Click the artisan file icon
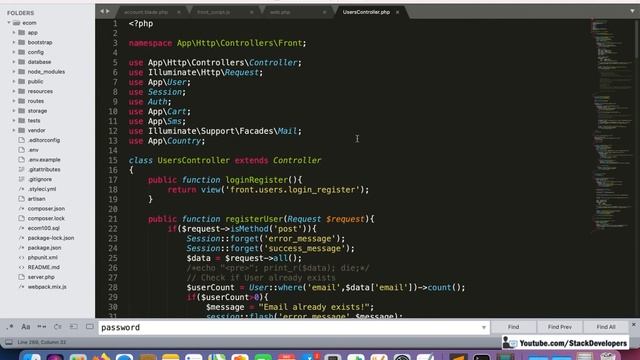640x360 pixels. coord(22,199)
